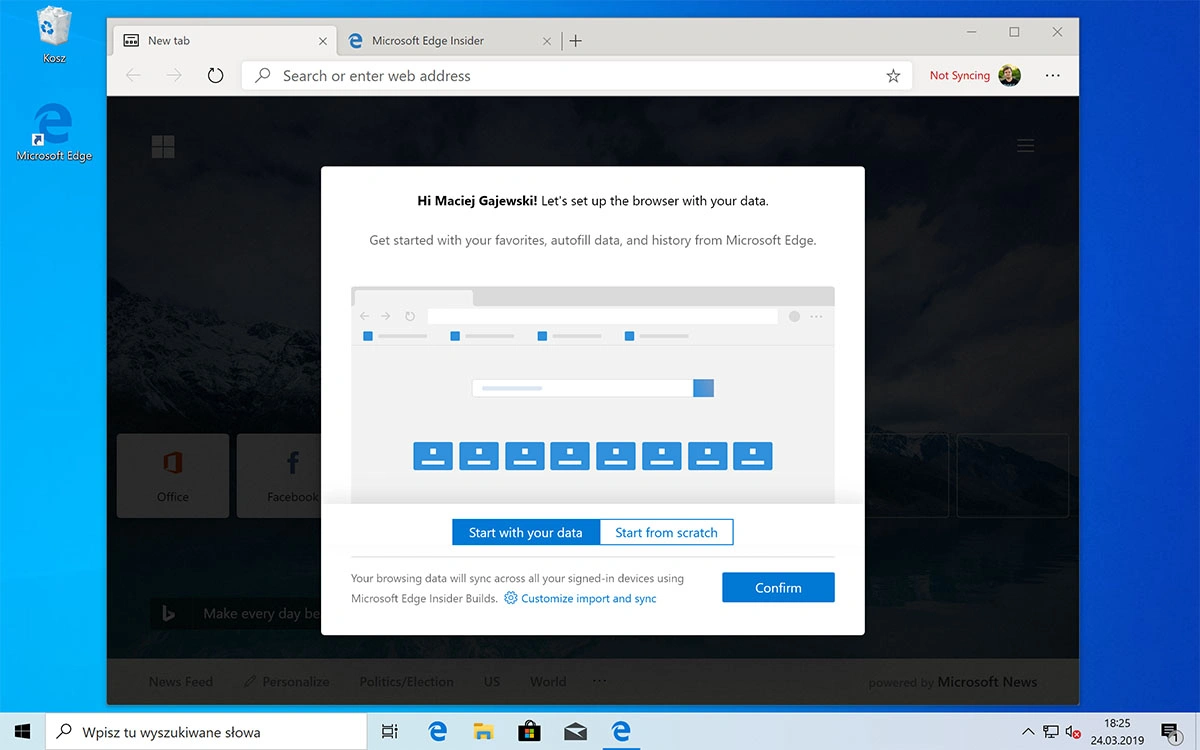Click the Bing search box on page
The width and height of the screenshot is (1200, 750).
point(237,614)
